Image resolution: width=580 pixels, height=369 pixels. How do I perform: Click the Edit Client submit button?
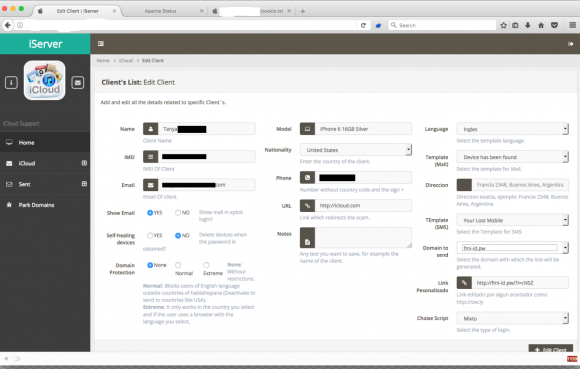click(x=550, y=348)
